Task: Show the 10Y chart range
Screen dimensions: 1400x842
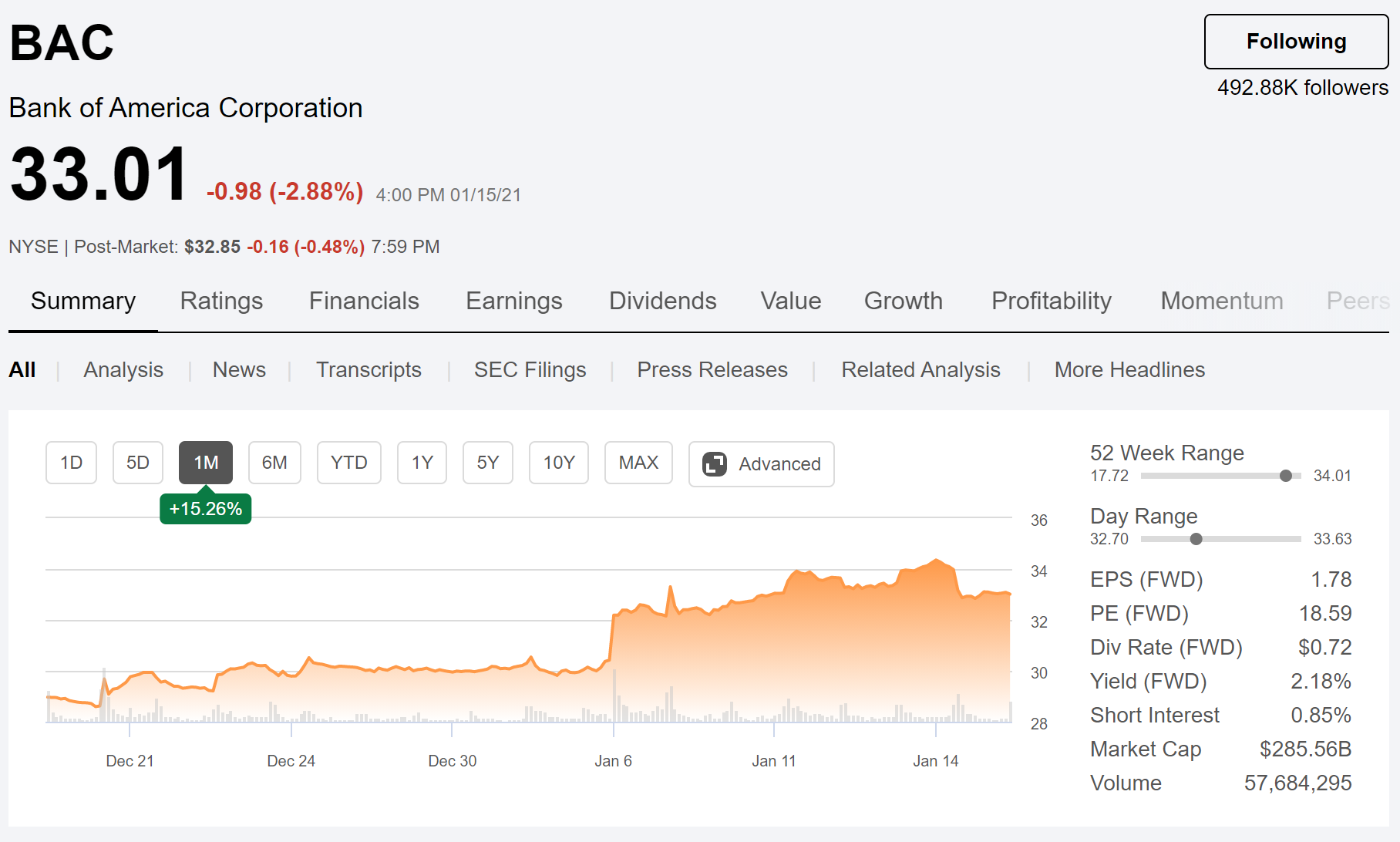Action: coord(559,463)
